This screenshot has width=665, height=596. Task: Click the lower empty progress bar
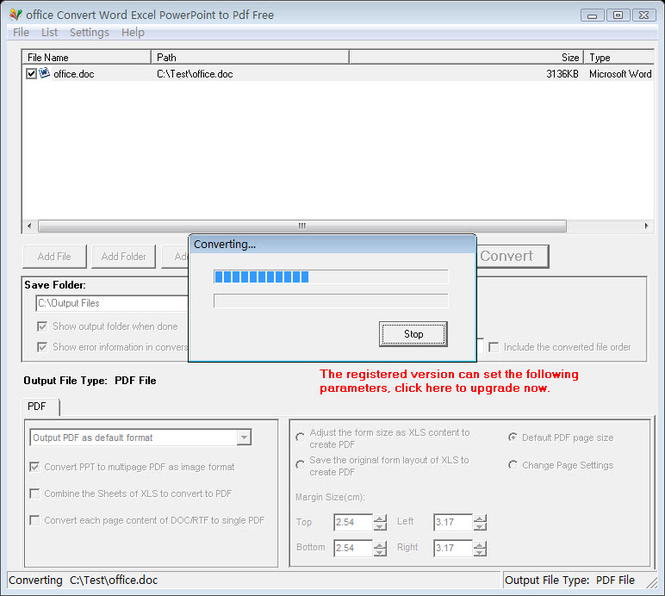(x=331, y=301)
